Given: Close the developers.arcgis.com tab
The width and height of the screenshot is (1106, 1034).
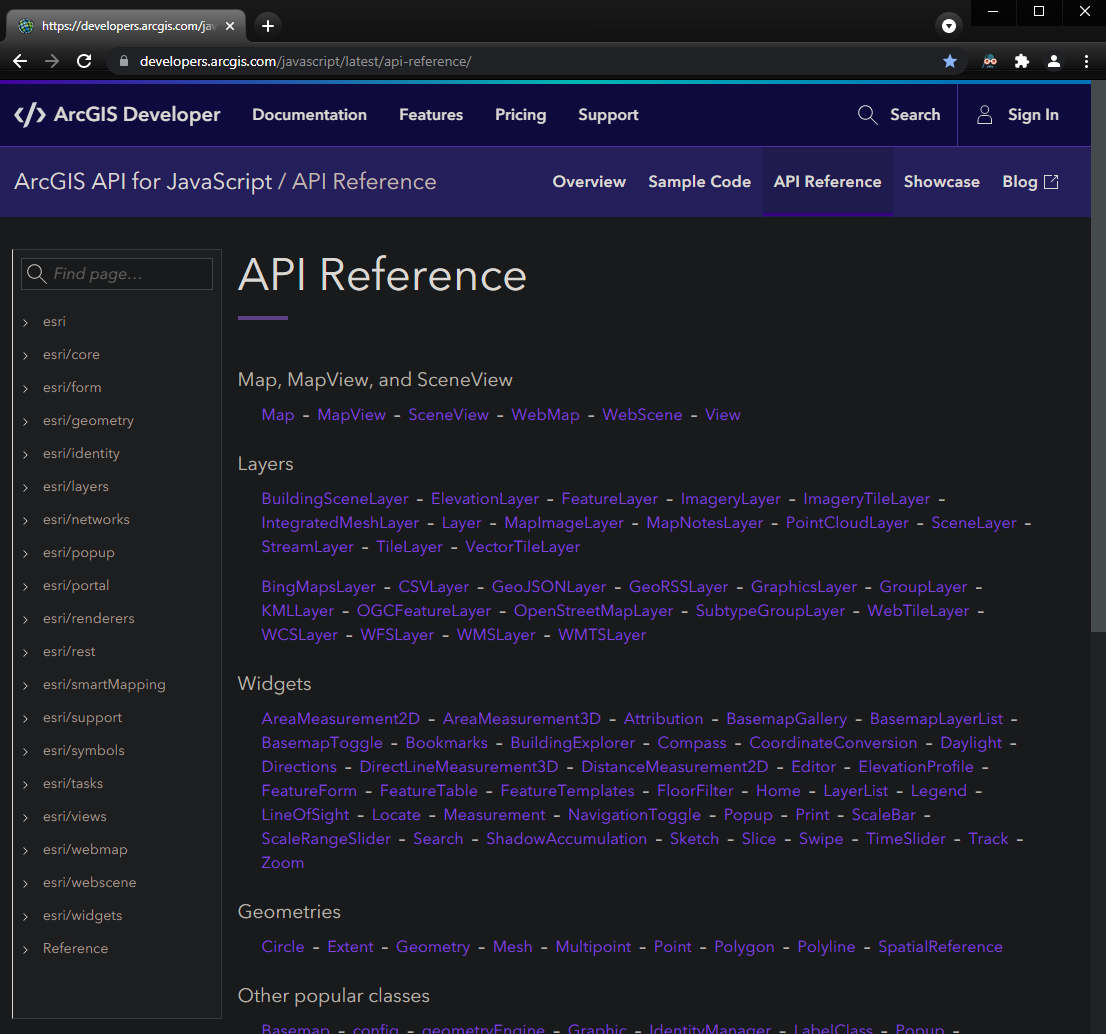Looking at the screenshot, I should coord(230,26).
